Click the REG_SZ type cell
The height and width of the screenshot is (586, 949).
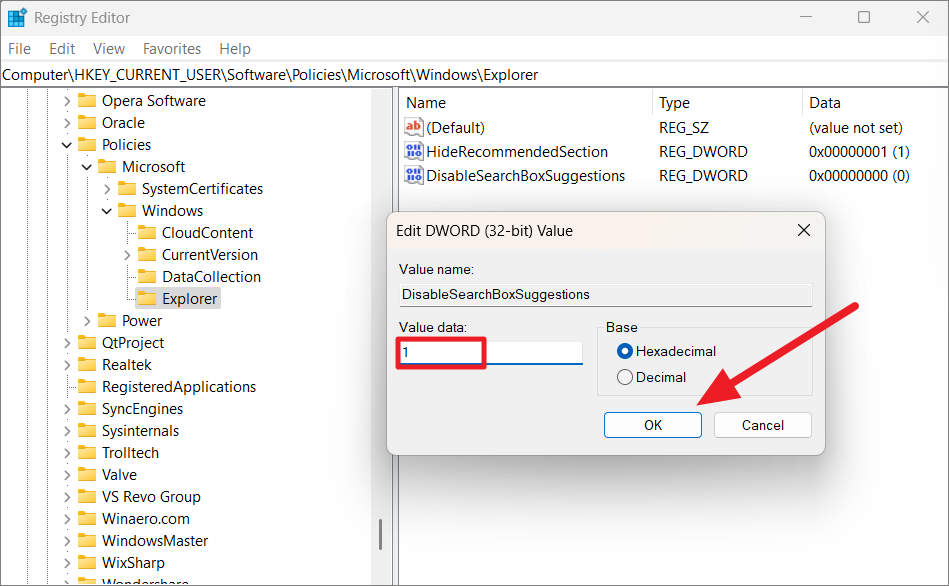(684, 127)
